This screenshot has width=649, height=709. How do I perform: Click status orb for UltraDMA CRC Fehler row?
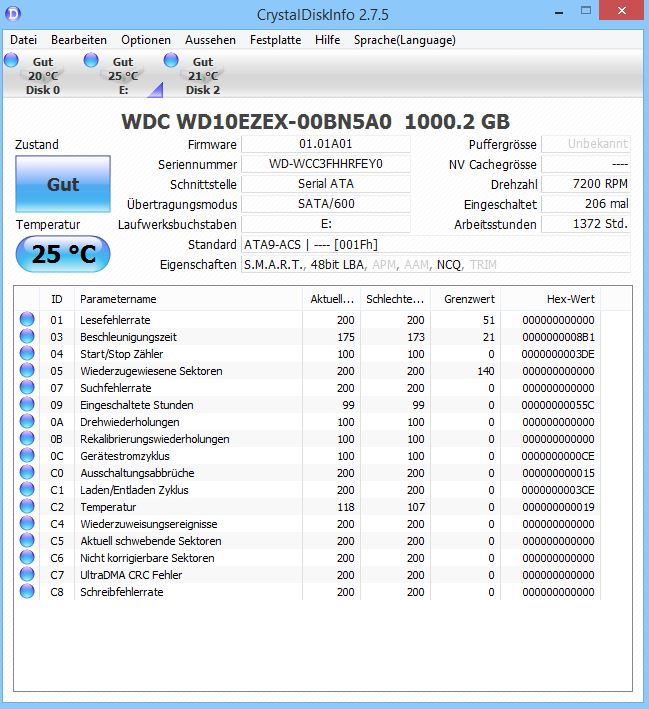27,574
